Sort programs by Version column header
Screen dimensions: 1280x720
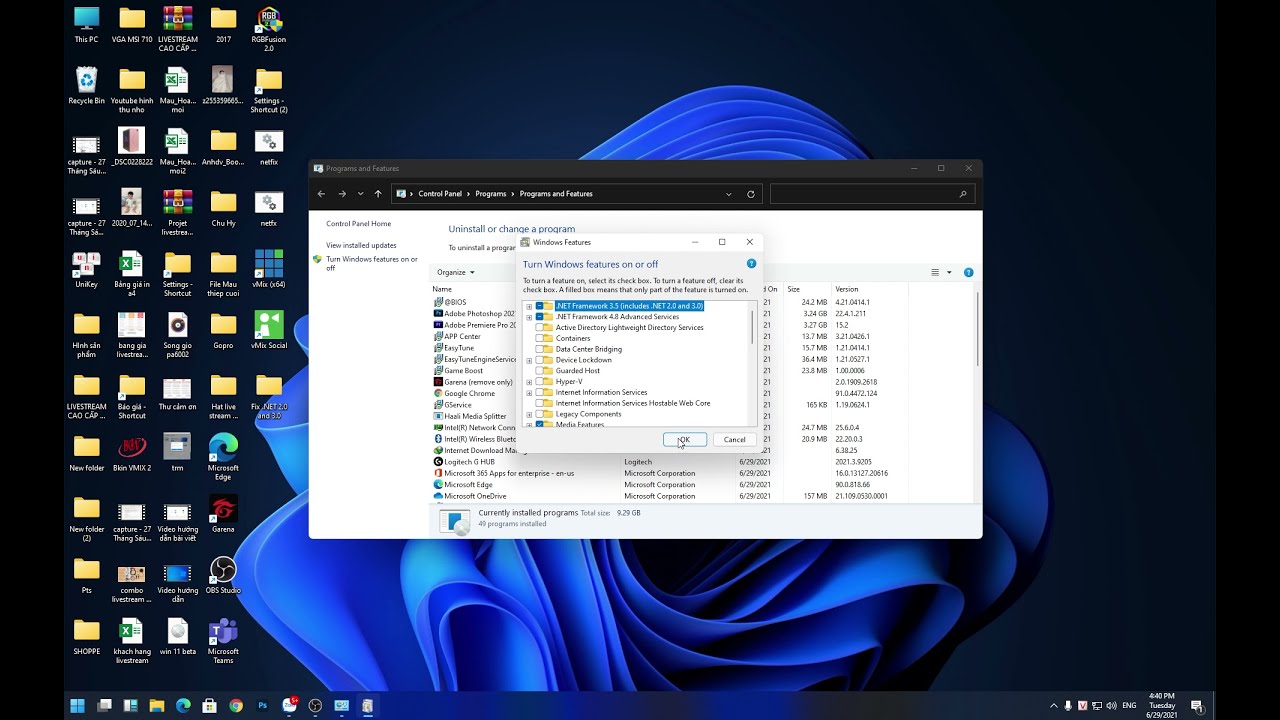pyautogui.click(x=847, y=289)
